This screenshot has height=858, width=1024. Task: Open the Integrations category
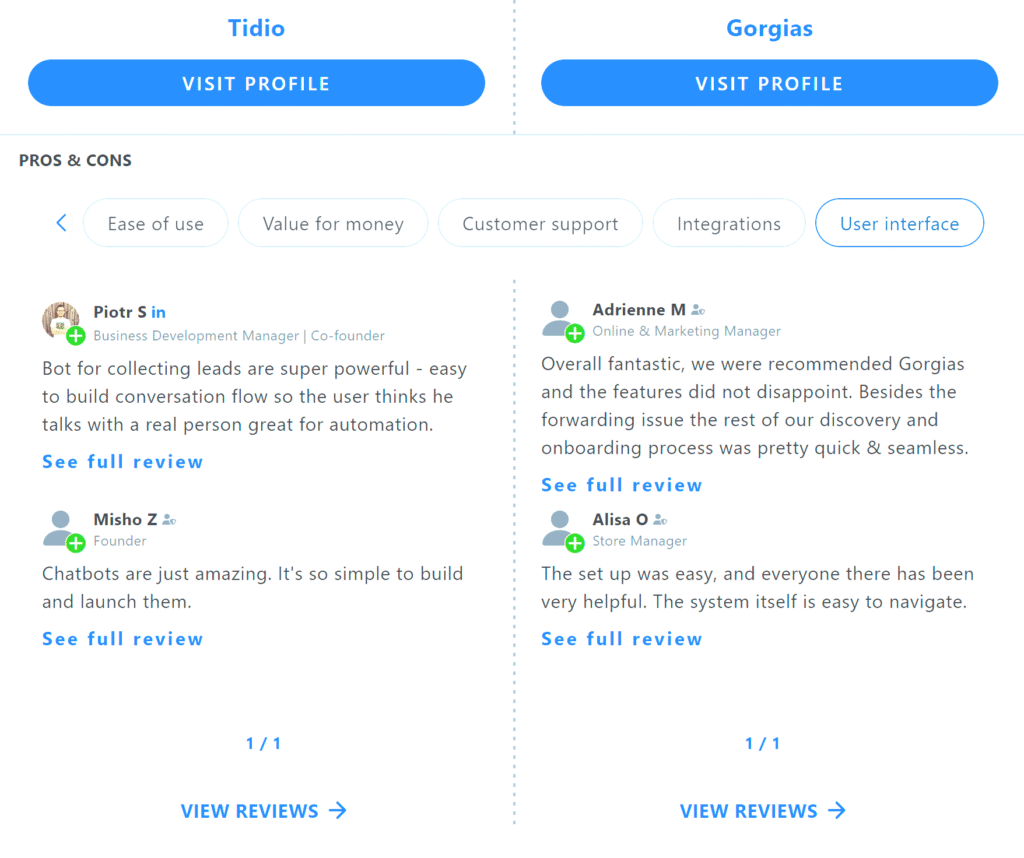click(x=729, y=223)
